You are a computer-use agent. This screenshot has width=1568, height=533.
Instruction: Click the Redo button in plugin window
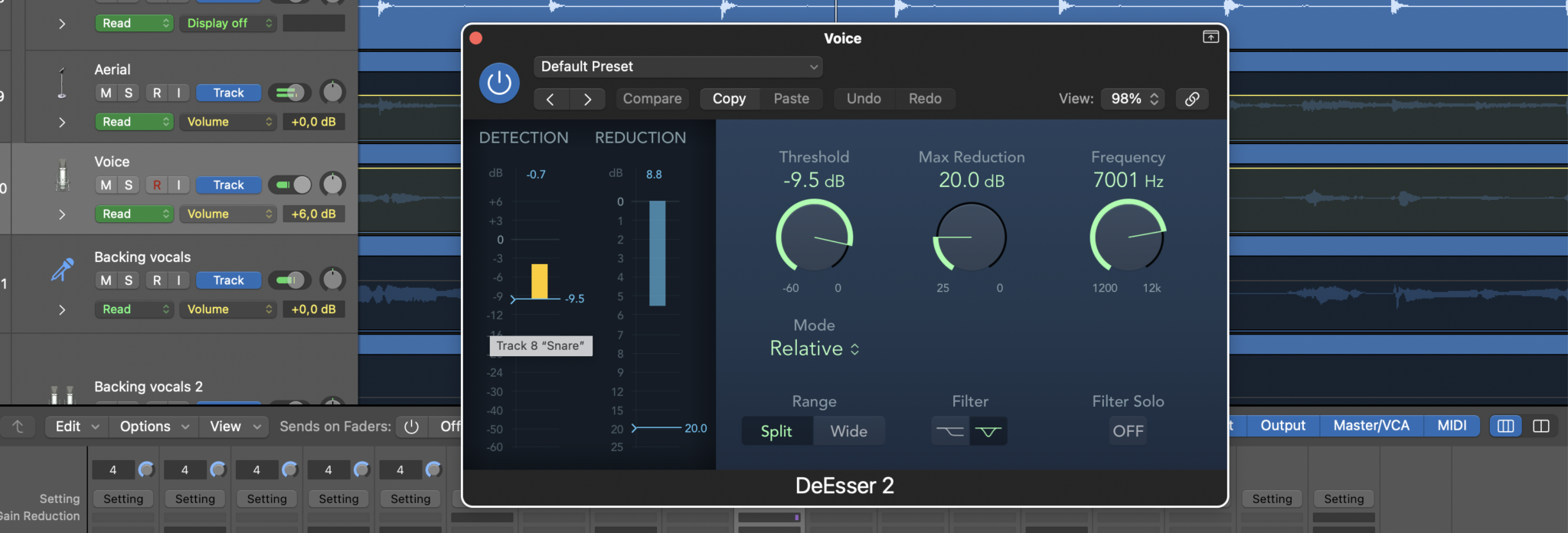pos(925,99)
